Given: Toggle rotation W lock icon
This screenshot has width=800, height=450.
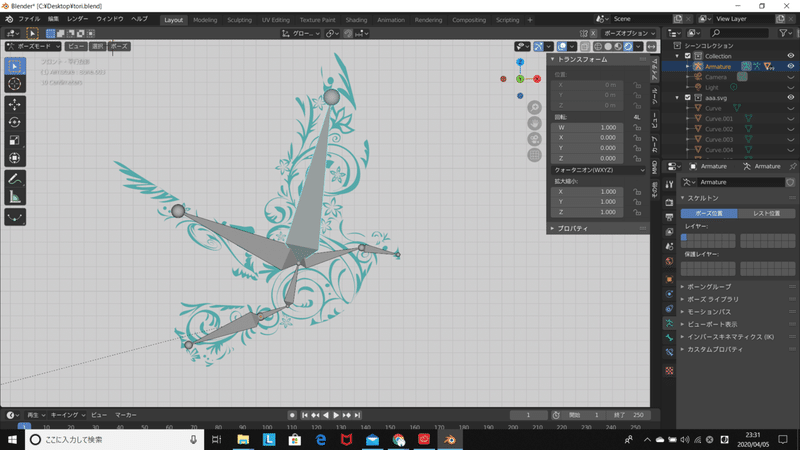Looking at the screenshot, I should pyautogui.click(x=637, y=128).
